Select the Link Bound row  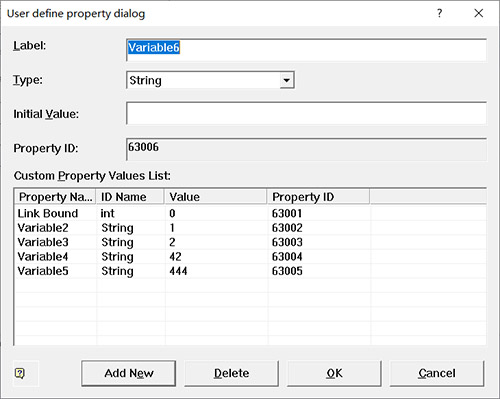click(250, 213)
